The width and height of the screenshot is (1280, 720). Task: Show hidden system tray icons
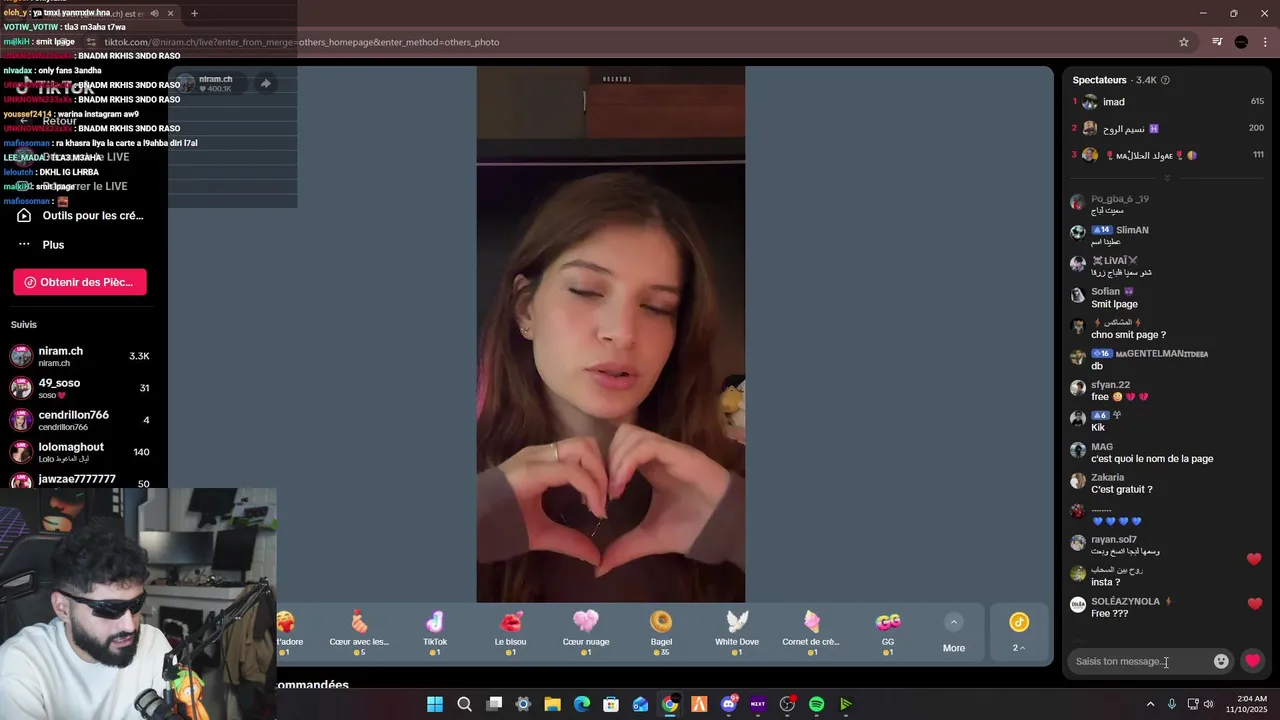pos(1150,704)
